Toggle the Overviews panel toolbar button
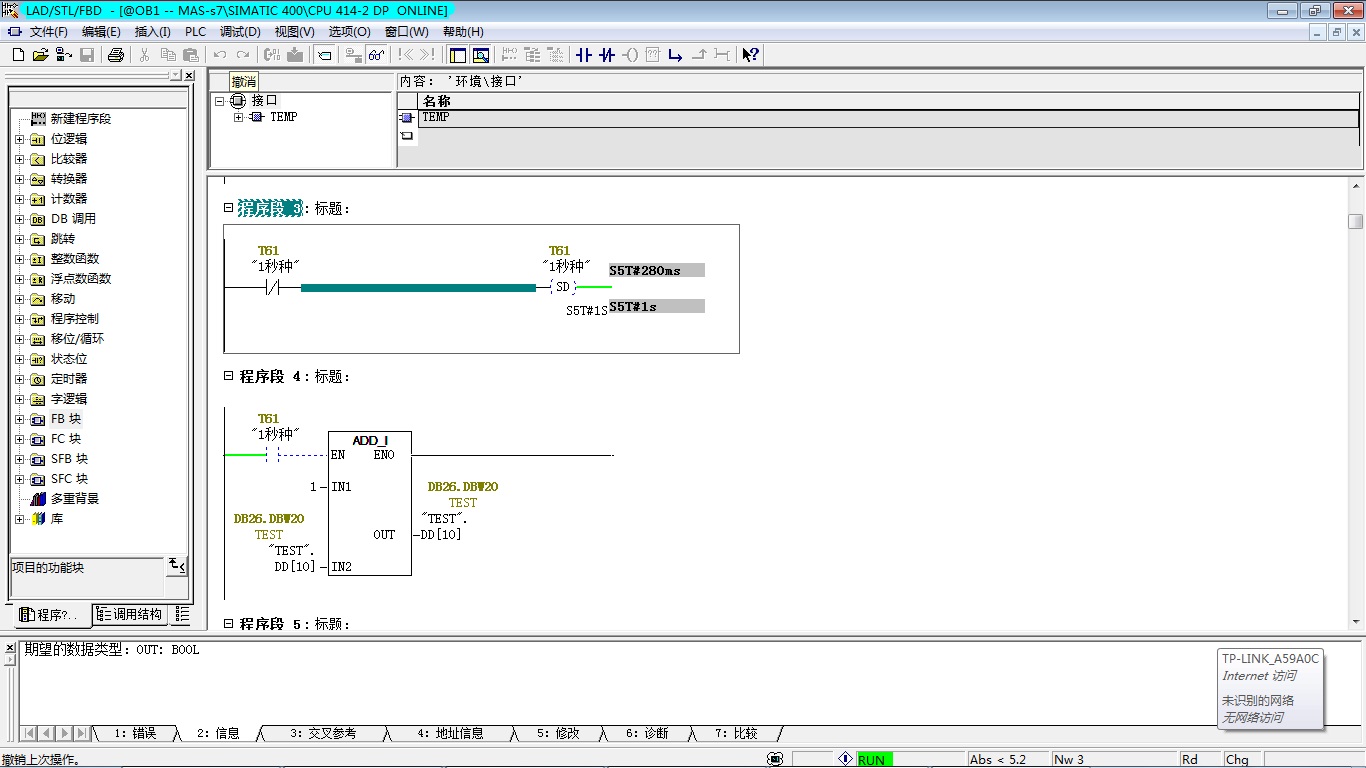The width and height of the screenshot is (1366, 768). pyautogui.click(x=457, y=55)
